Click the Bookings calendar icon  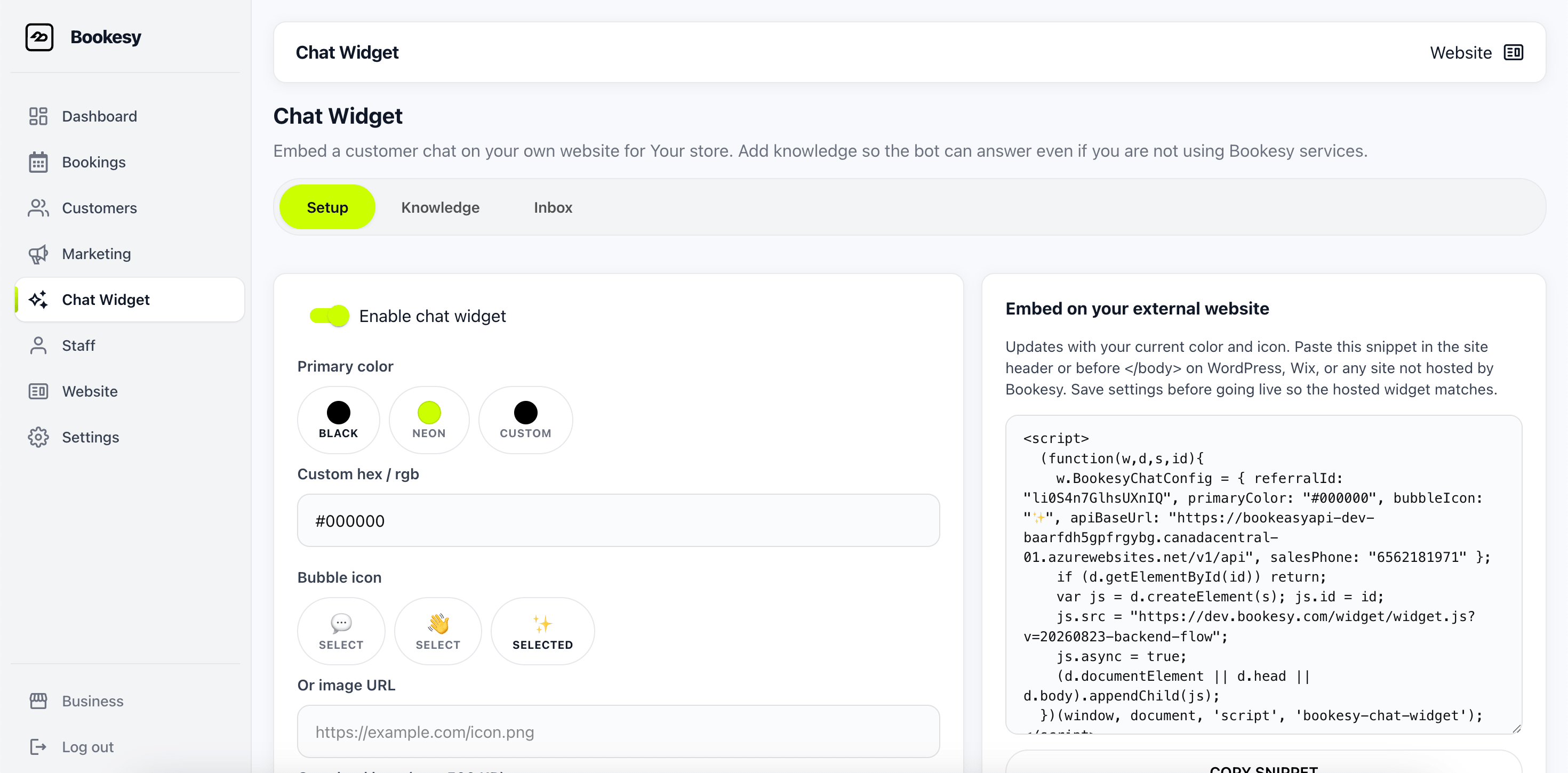(38, 162)
